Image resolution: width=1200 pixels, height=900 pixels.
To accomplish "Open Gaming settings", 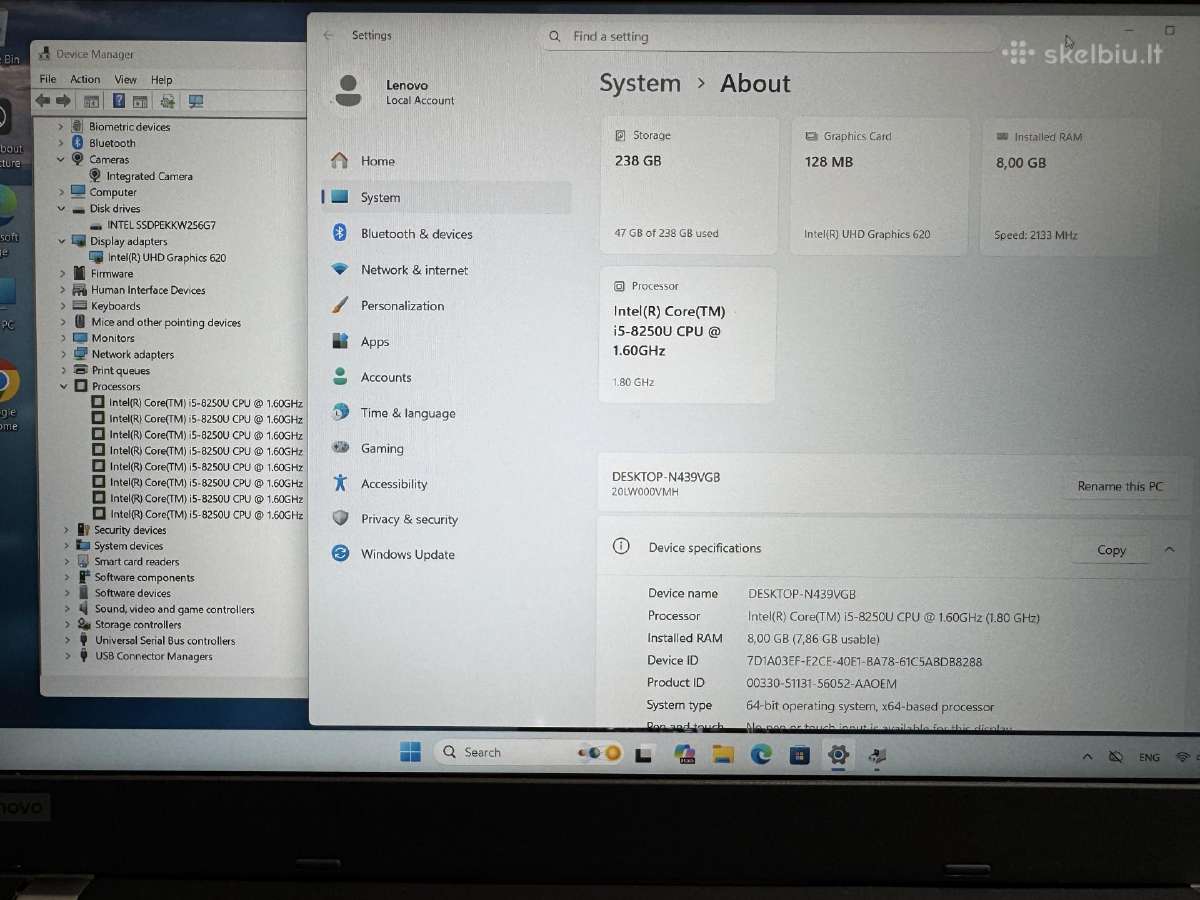I will coord(382,449).
